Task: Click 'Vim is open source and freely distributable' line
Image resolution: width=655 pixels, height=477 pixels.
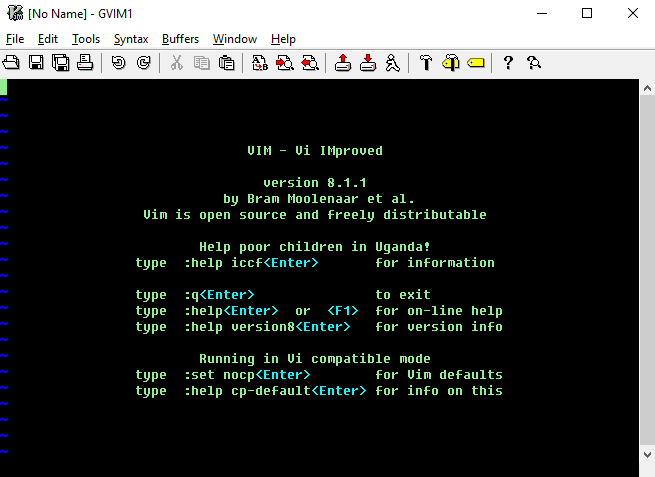Action: pyautogui.click(x=315, y=214)
